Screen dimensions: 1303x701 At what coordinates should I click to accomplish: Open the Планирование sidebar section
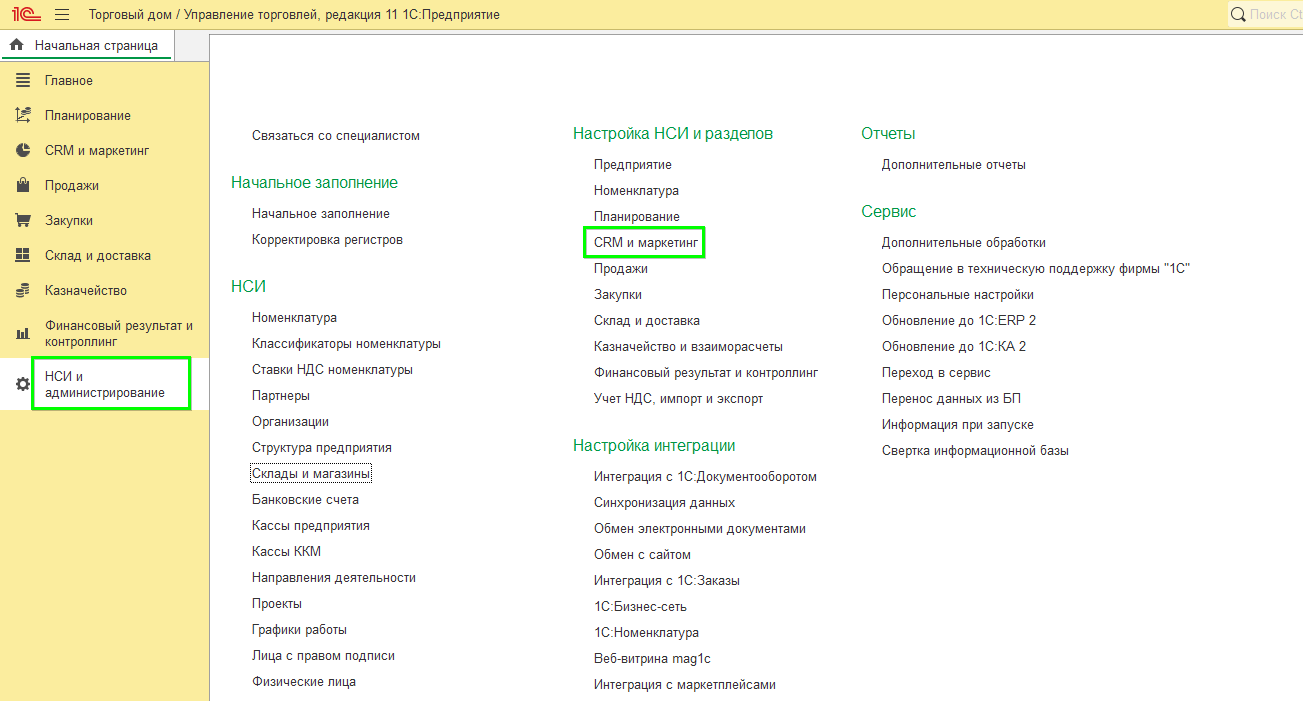(x=88, y=115)
